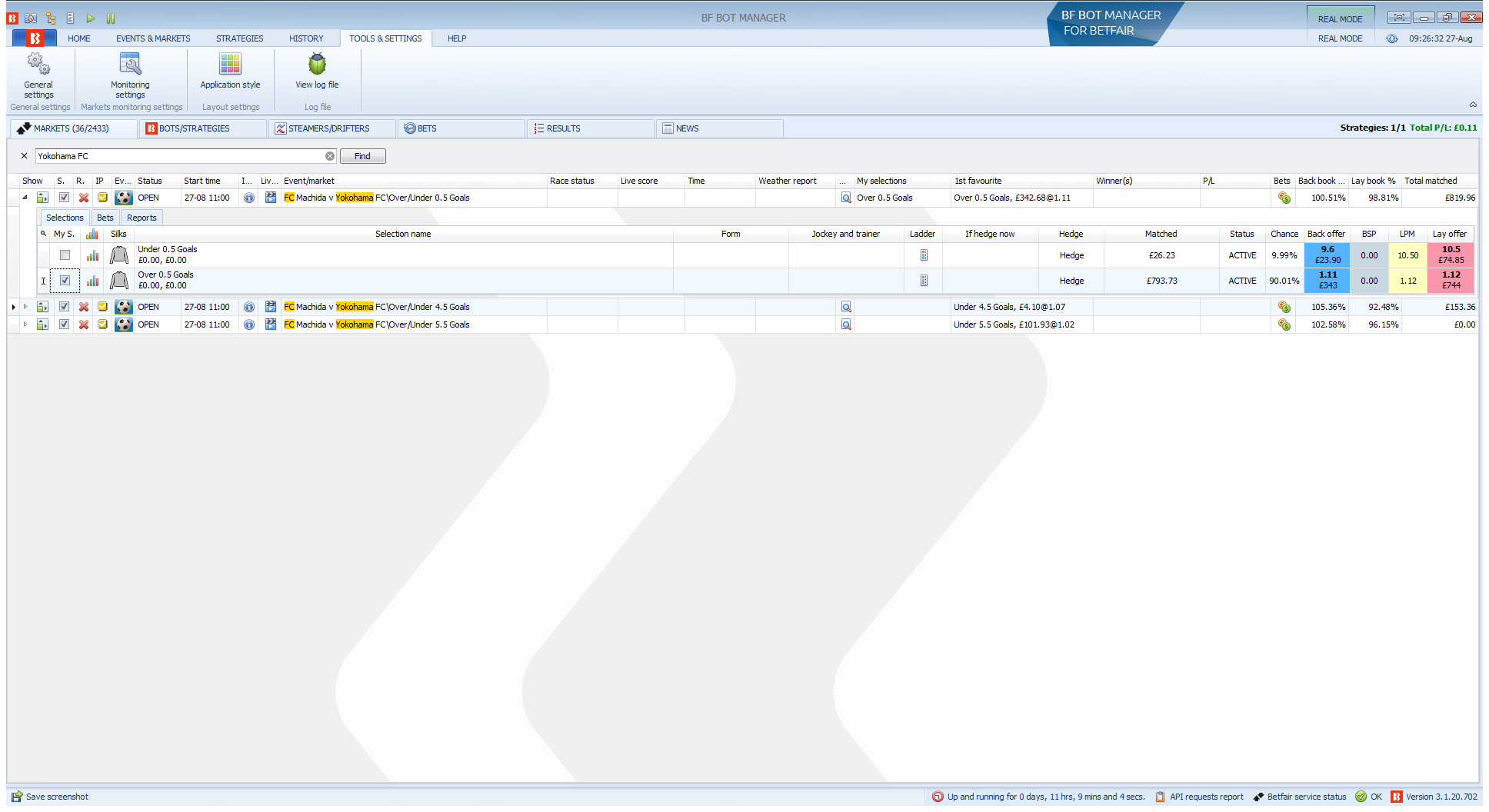Sort by Total matched column header

tap(1438, 181)
